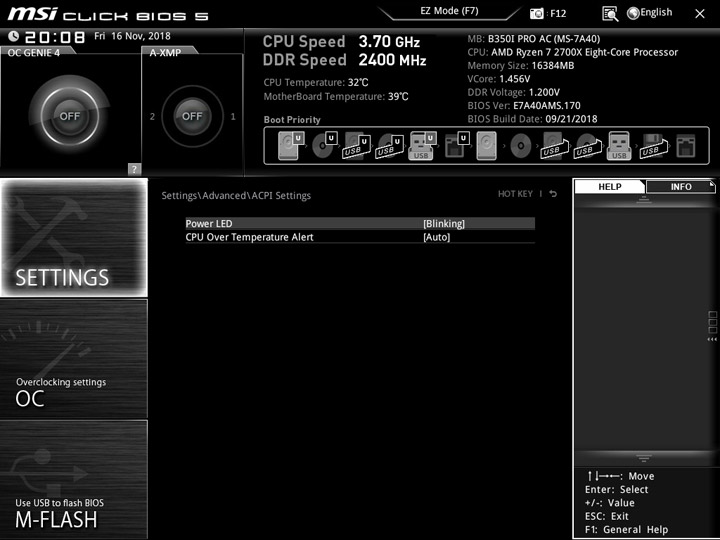Click the F12 screenshot label
This screenshot has height=540, width=720.
[558, 13]
